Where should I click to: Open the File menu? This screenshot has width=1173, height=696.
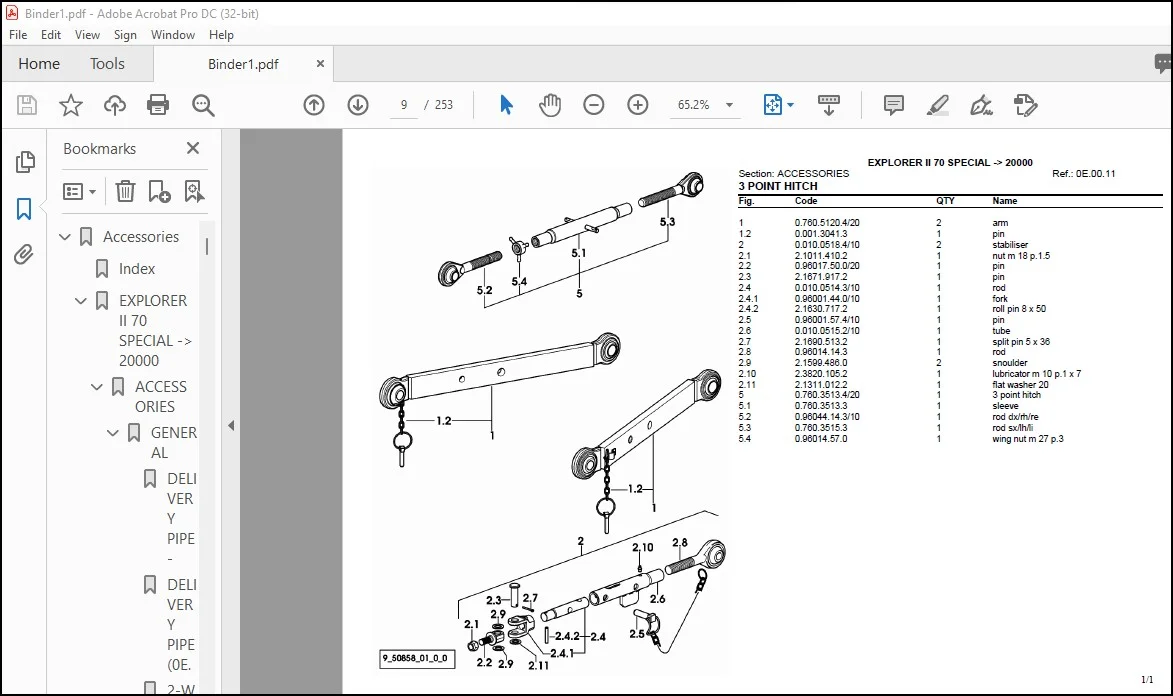18,34
